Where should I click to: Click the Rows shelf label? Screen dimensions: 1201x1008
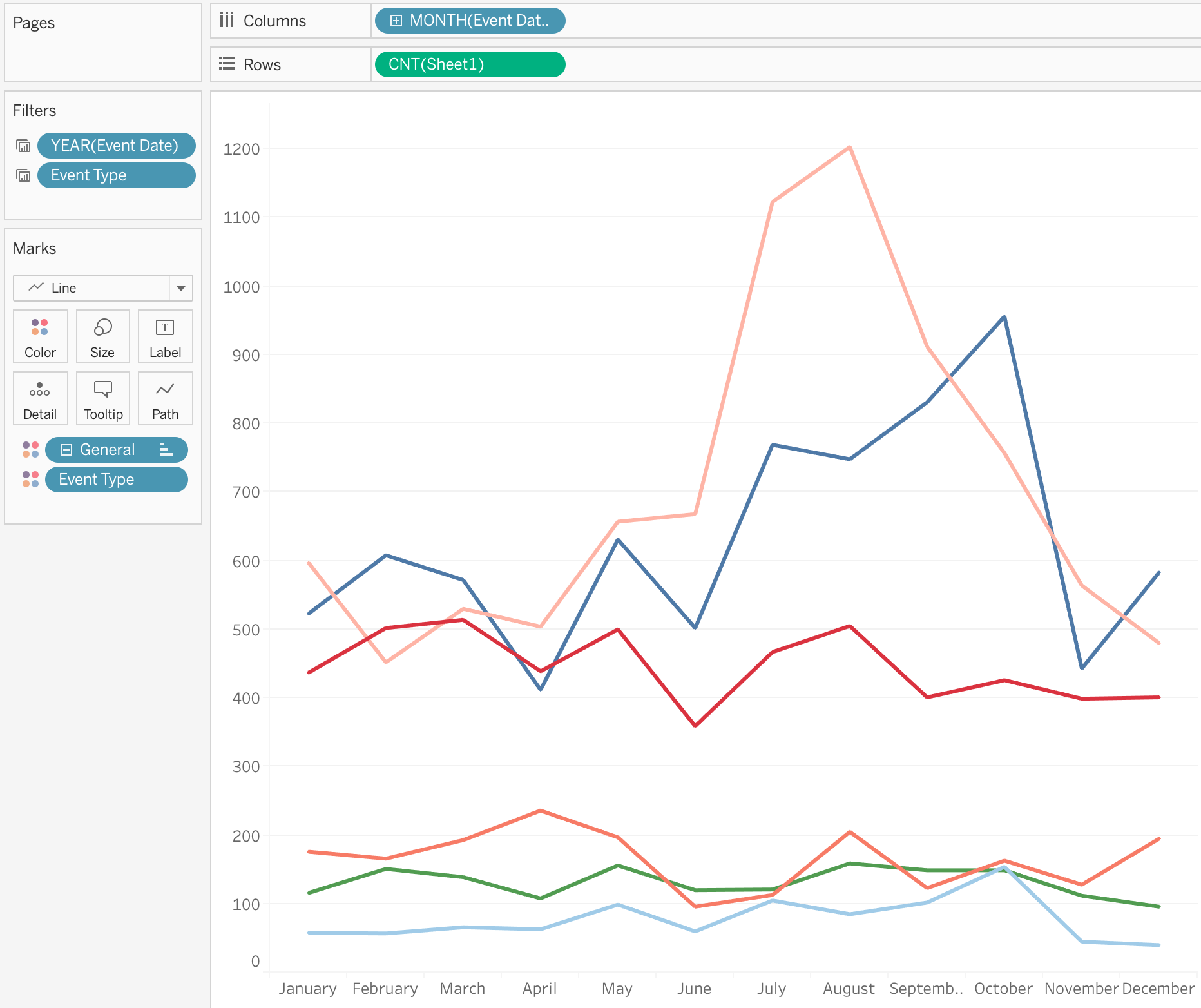[x=262, y=64]
